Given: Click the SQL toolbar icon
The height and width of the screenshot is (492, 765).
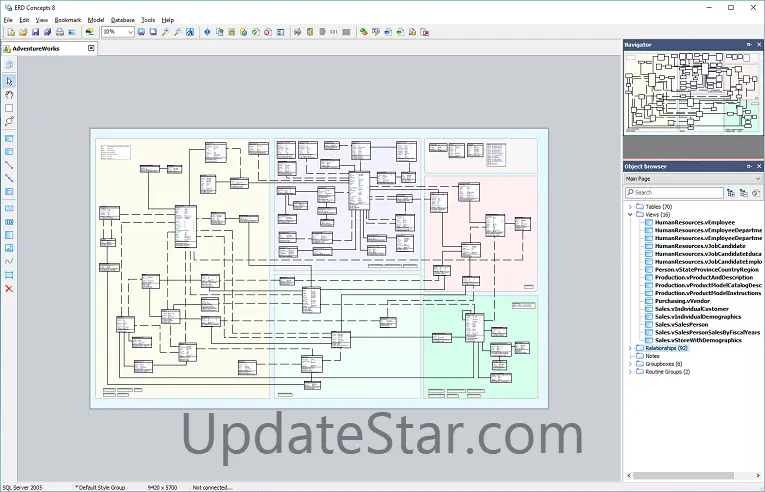Looking at the screenshot, I should pos(334,32).
